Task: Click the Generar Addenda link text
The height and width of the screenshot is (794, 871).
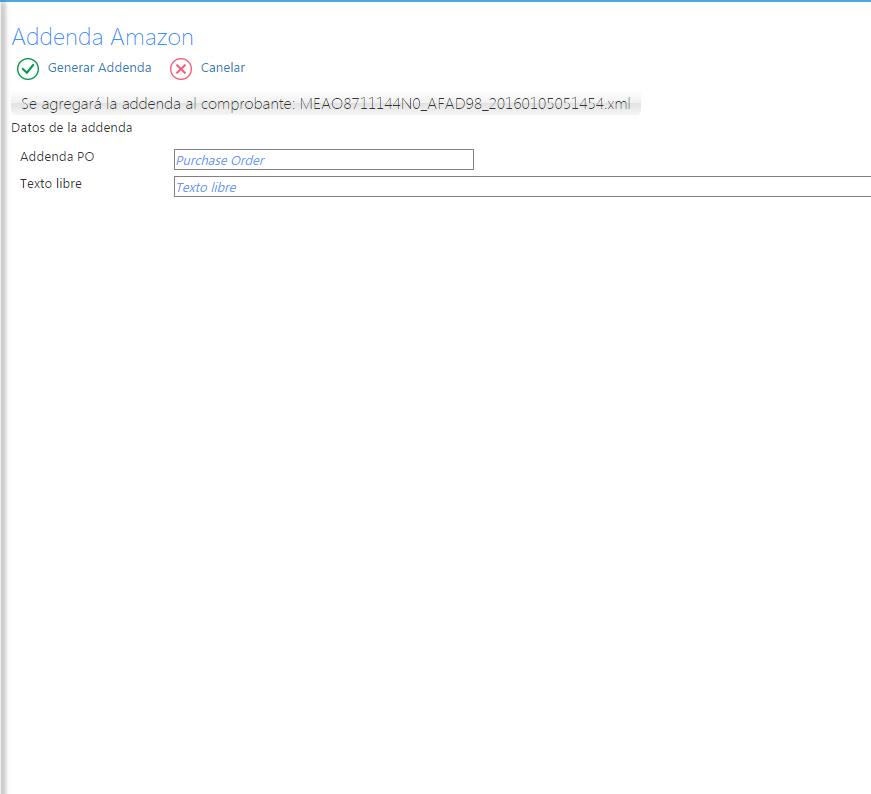Action: [x=99, y=68]
